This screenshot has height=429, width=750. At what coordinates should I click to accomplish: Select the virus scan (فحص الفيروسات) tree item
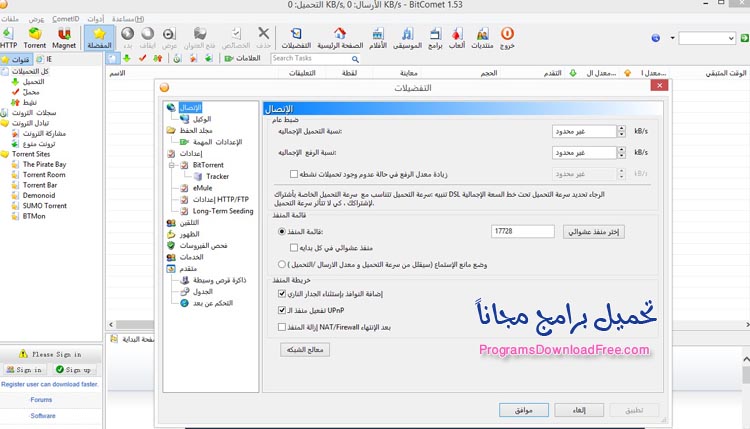203,245
